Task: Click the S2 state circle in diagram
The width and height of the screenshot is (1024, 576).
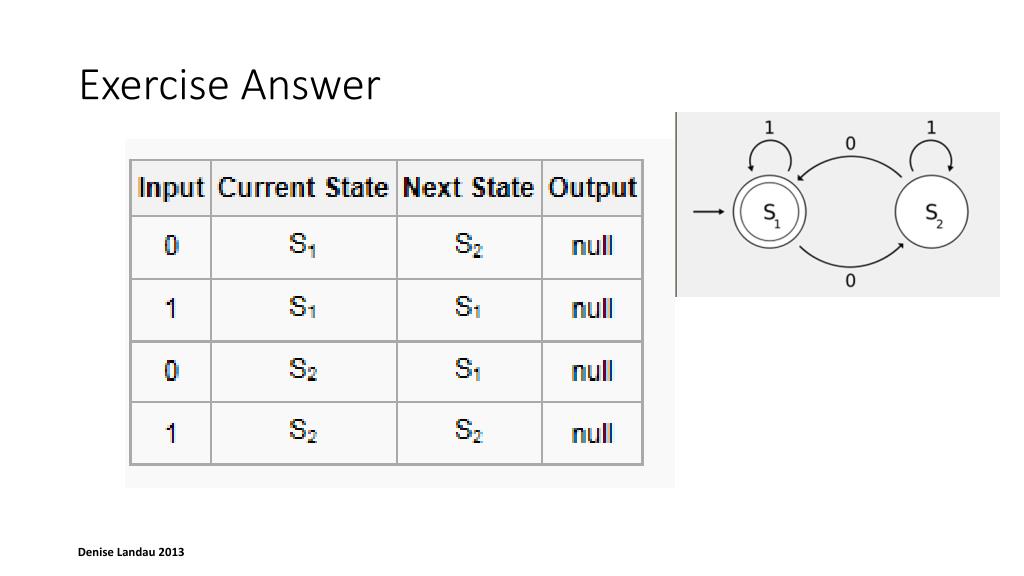Action: pyautogui.click(x=931, y=212)
